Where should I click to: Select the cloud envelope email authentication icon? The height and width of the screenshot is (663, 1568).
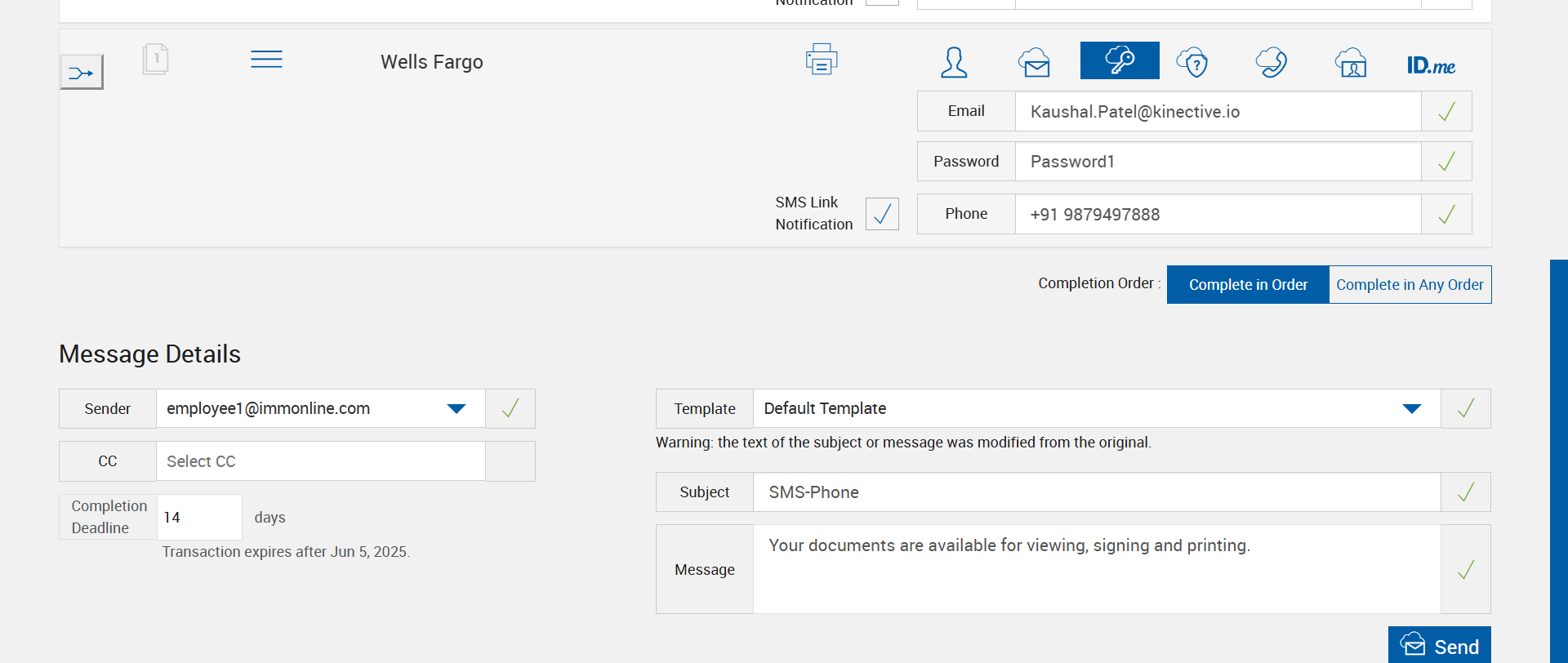1034,62
